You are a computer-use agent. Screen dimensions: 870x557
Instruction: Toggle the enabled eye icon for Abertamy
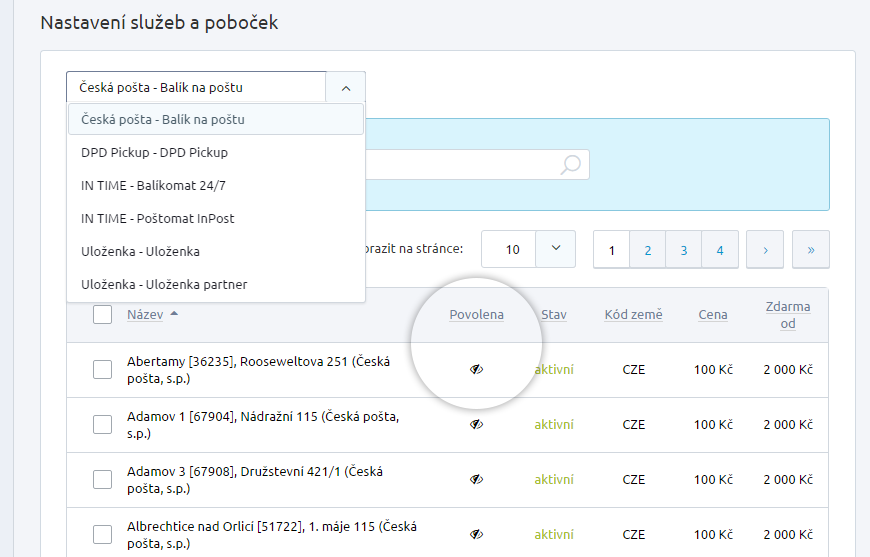pyautogui.click(x=477, y=369)
